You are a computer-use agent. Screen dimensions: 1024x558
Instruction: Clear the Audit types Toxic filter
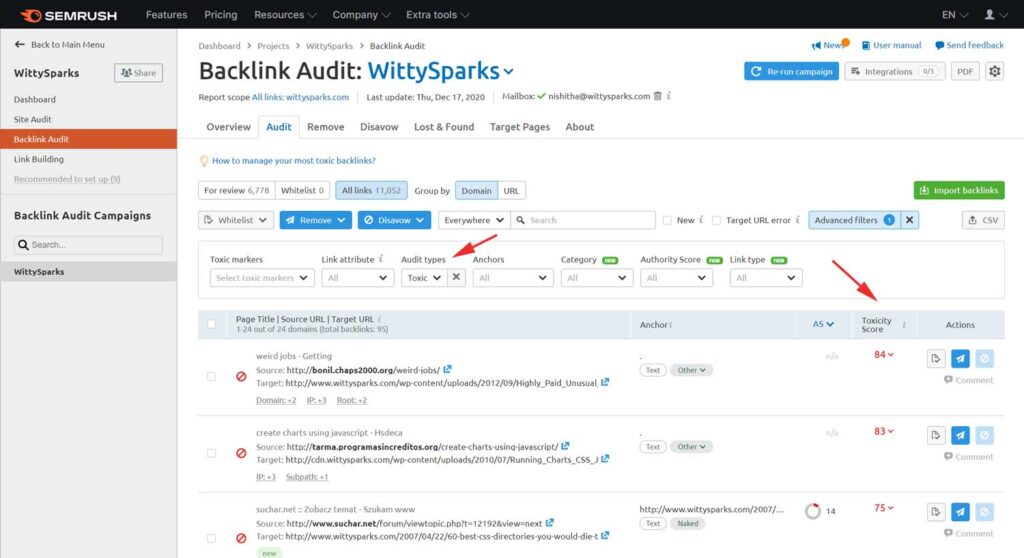(x=456, y=277)
